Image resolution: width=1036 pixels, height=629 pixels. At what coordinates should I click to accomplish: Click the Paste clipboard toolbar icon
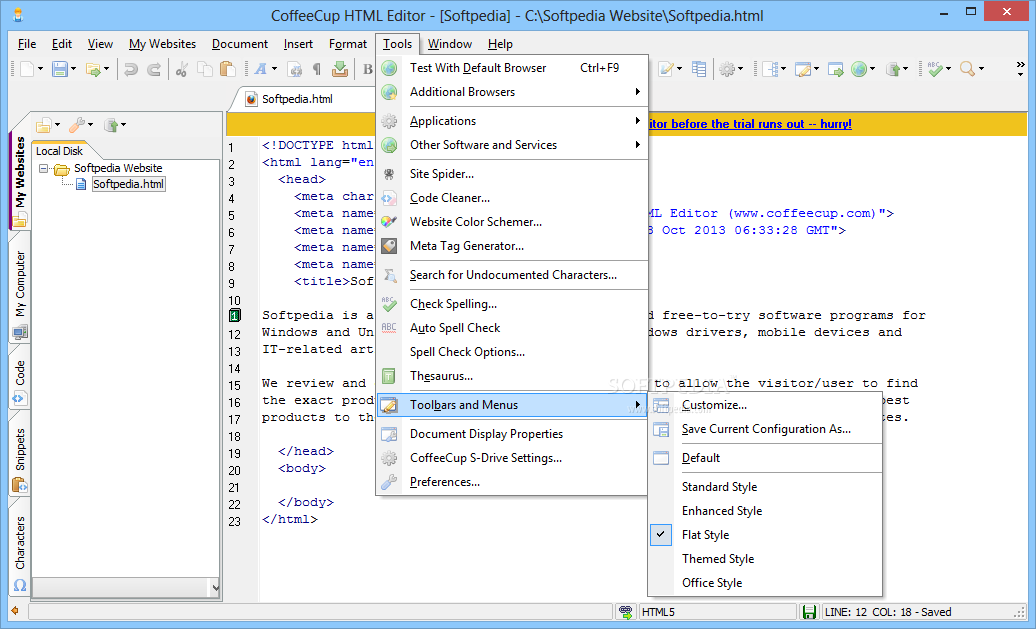point(227,69)
